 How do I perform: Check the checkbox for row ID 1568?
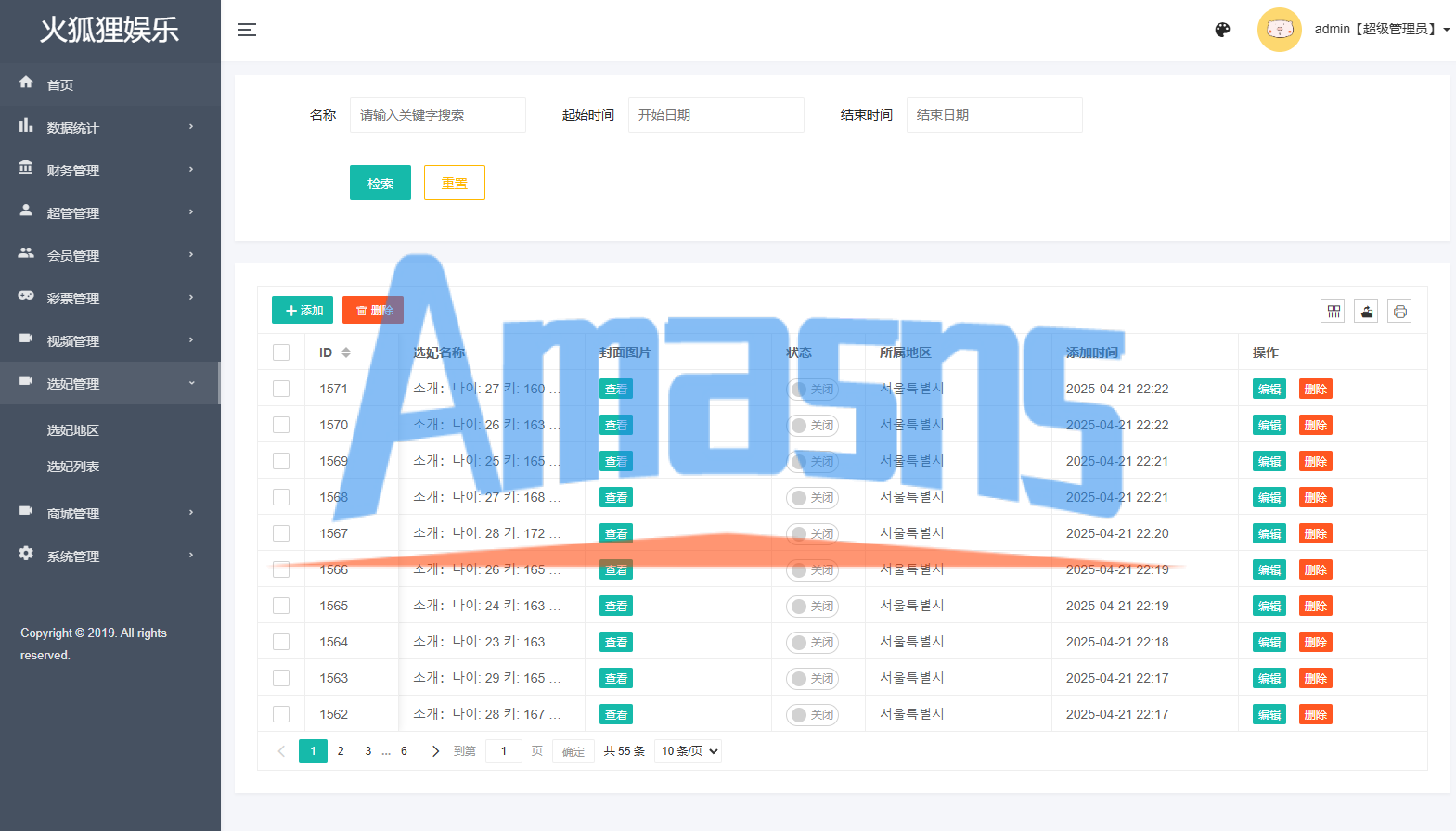[281, 497]
